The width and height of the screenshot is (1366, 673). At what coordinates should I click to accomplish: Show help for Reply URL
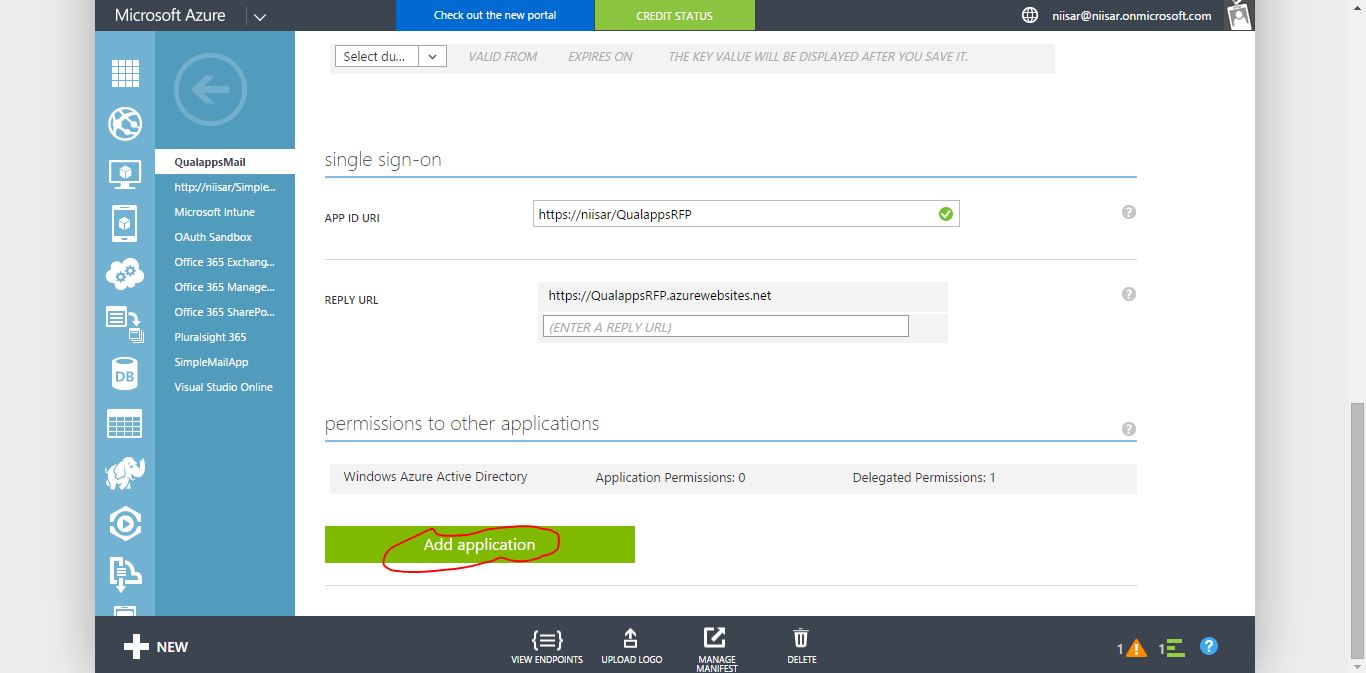click(1129, 294)
